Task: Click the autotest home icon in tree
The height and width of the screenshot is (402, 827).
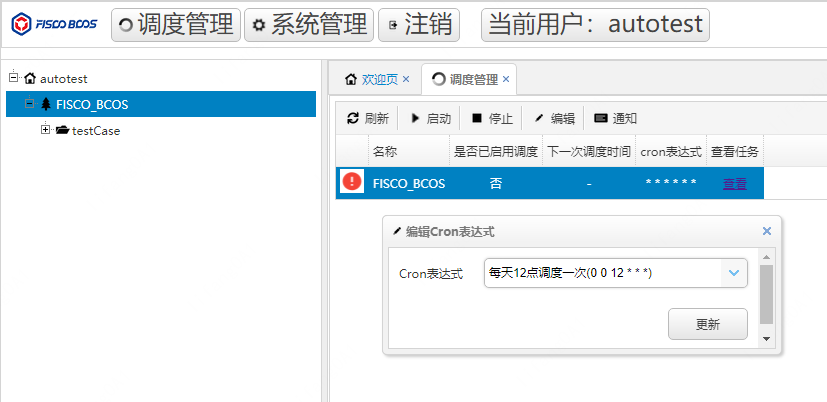Action: tap(31, 79)
